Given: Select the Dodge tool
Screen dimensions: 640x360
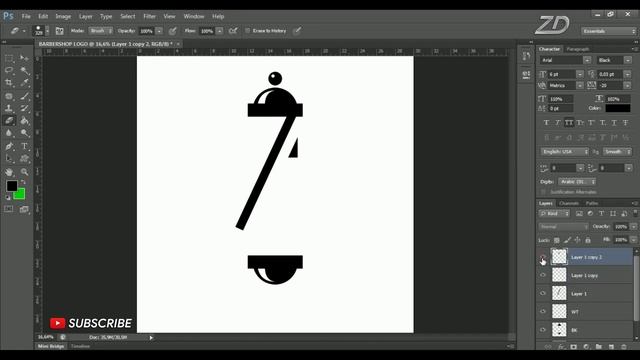Looking at the screenshot, I should pos(24,133).
